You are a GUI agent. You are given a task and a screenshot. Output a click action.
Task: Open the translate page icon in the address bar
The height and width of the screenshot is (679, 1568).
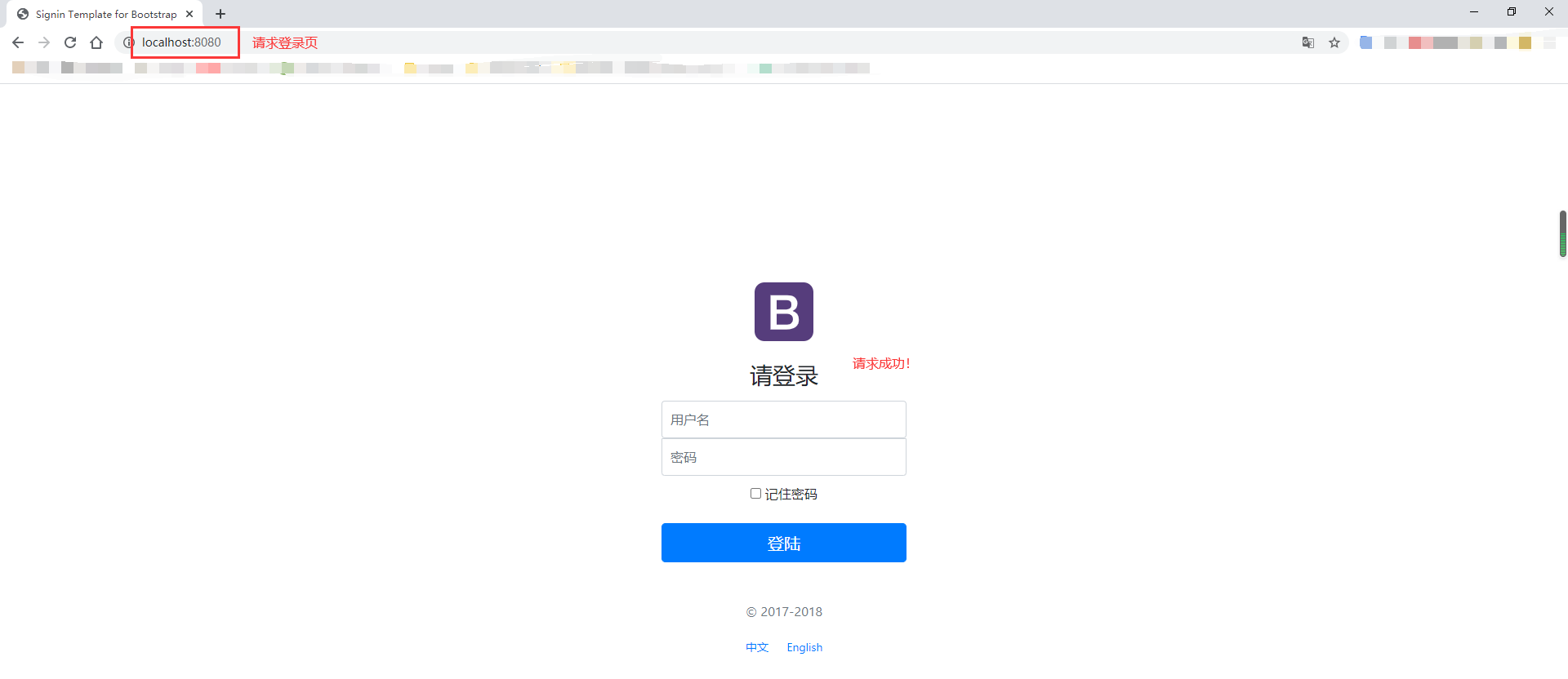coord(1308,42)
